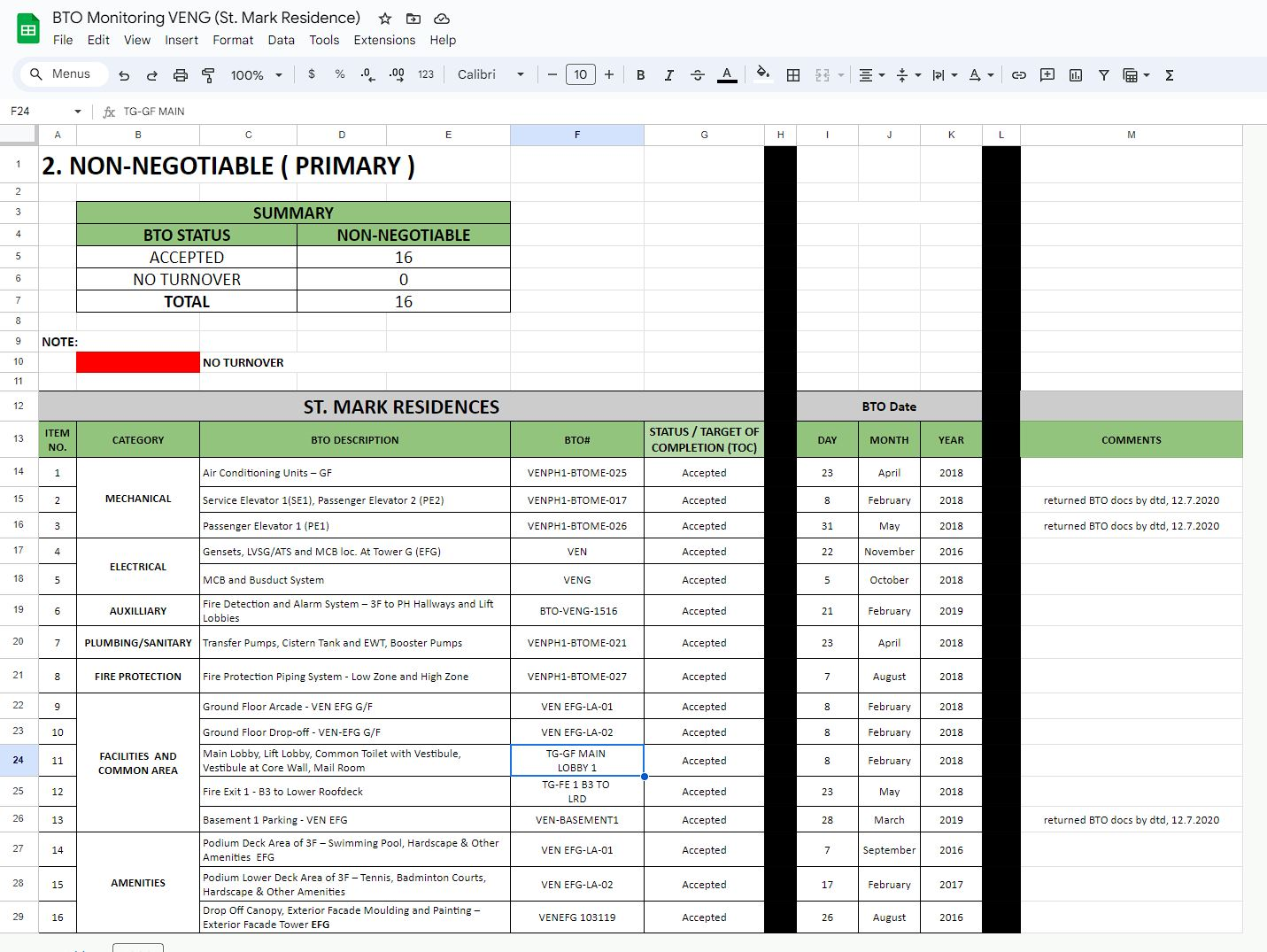This screenshot has height=952, width=1267.
Task: Select column F header
Action: [577, 135]
